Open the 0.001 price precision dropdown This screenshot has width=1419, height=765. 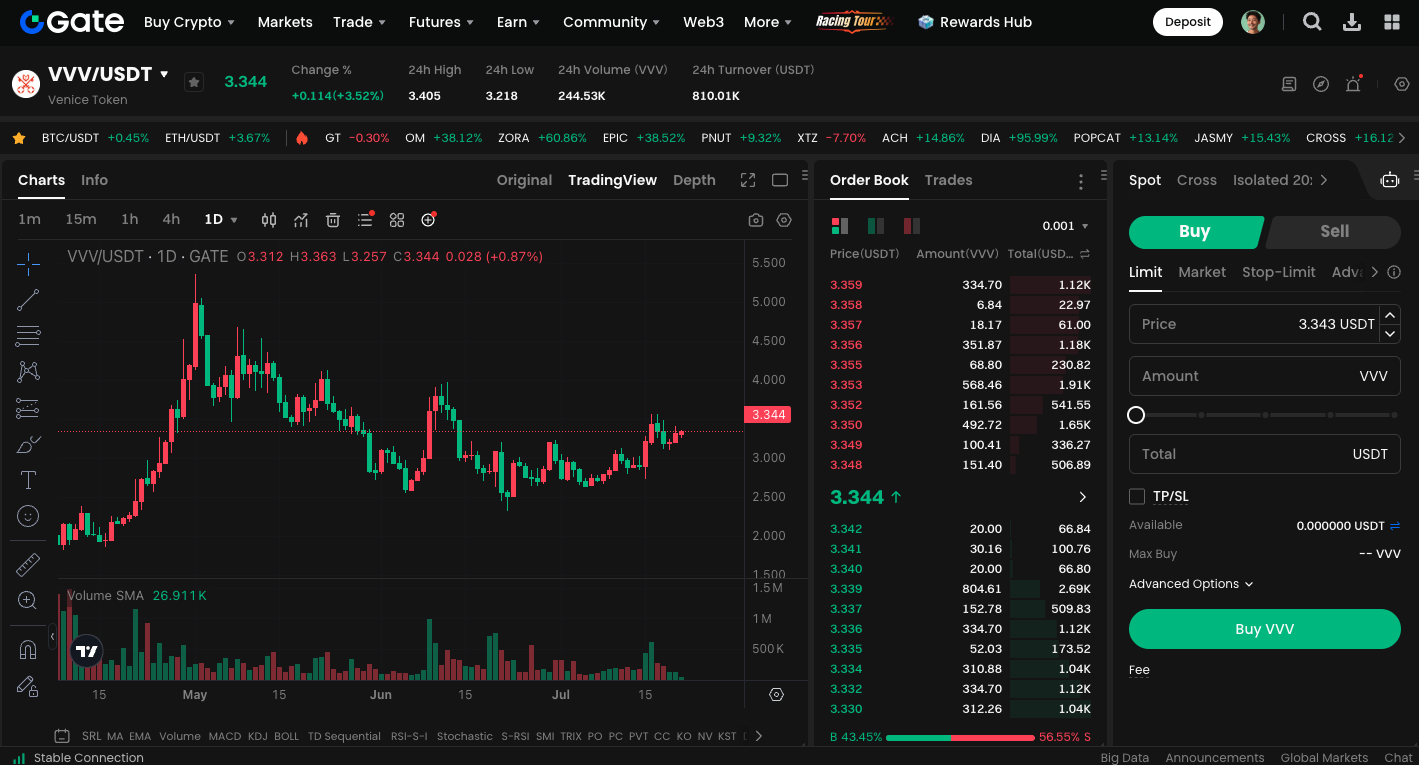(x=1065, y=226)
